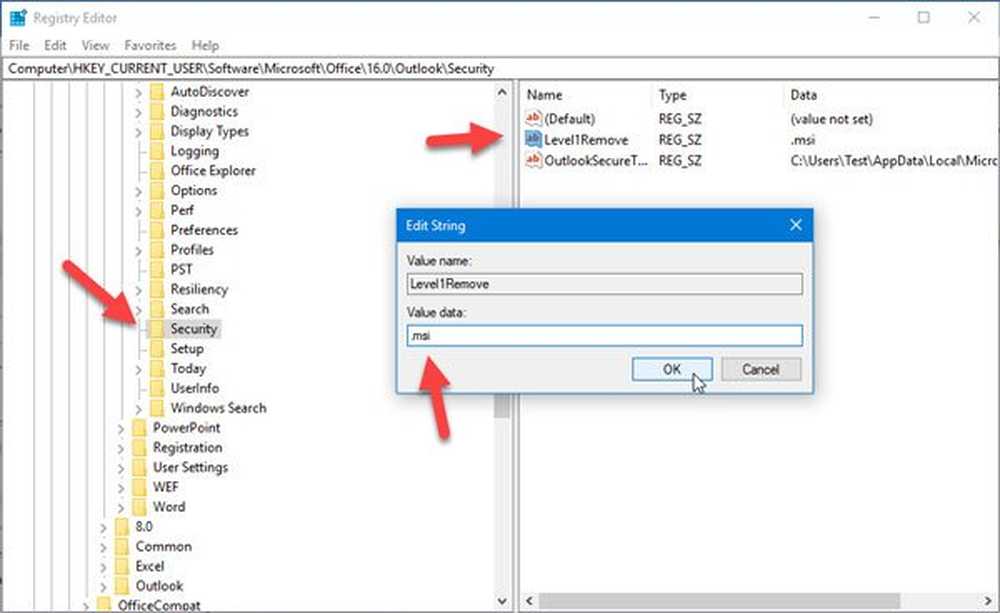Expand the Resiliency key

click(138, 290)
